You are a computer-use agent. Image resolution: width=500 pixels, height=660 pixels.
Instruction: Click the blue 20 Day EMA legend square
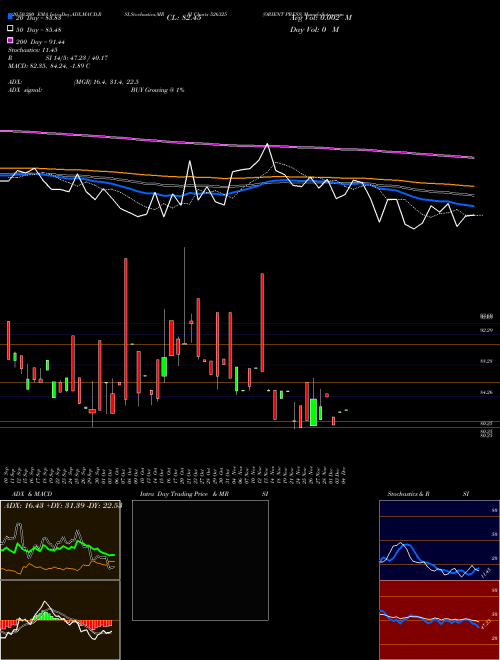[x=10, y=16]
